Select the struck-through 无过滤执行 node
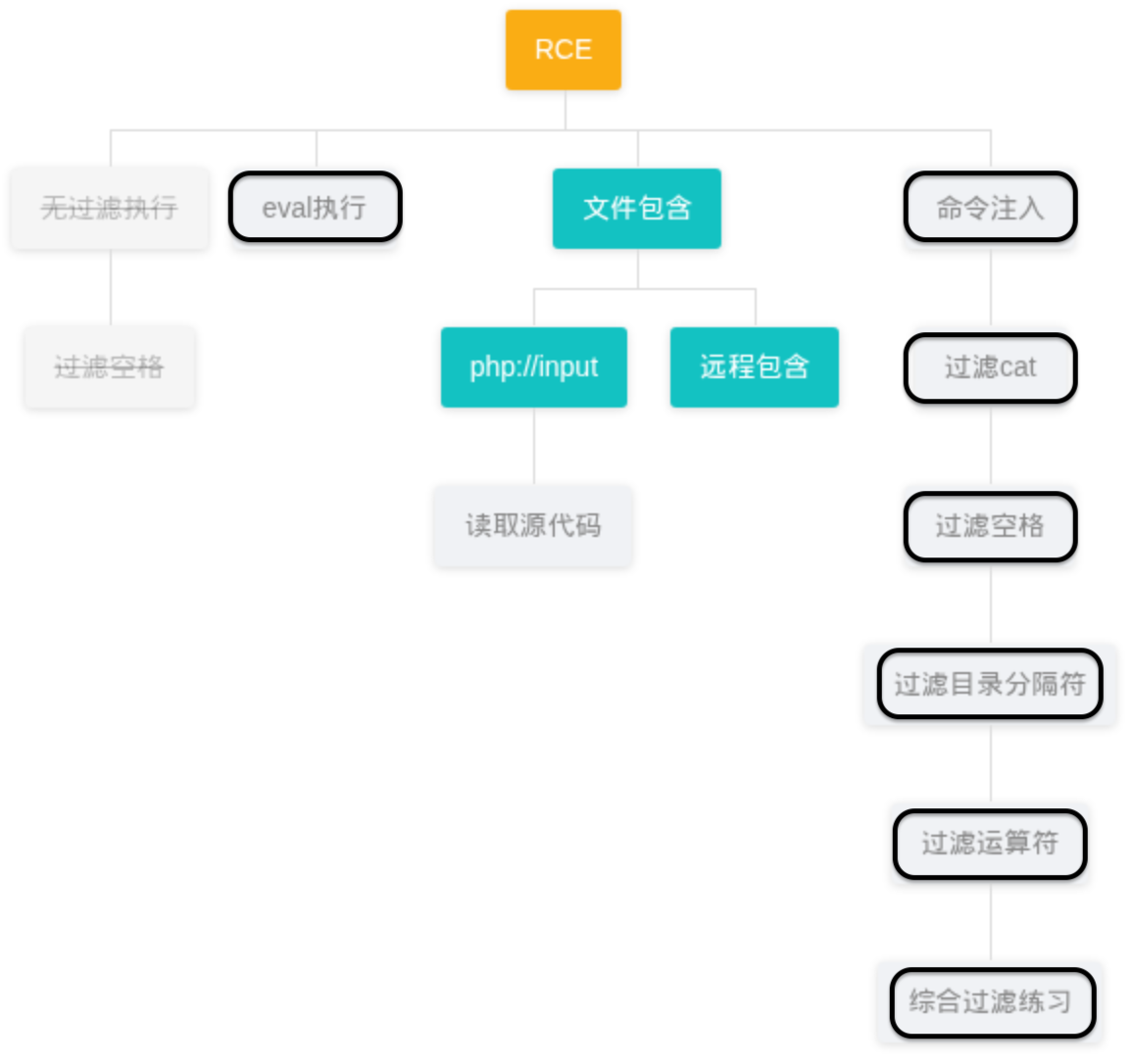Image resolution: width=1133 pixels, height=1064 pixels. click(110, 208)
